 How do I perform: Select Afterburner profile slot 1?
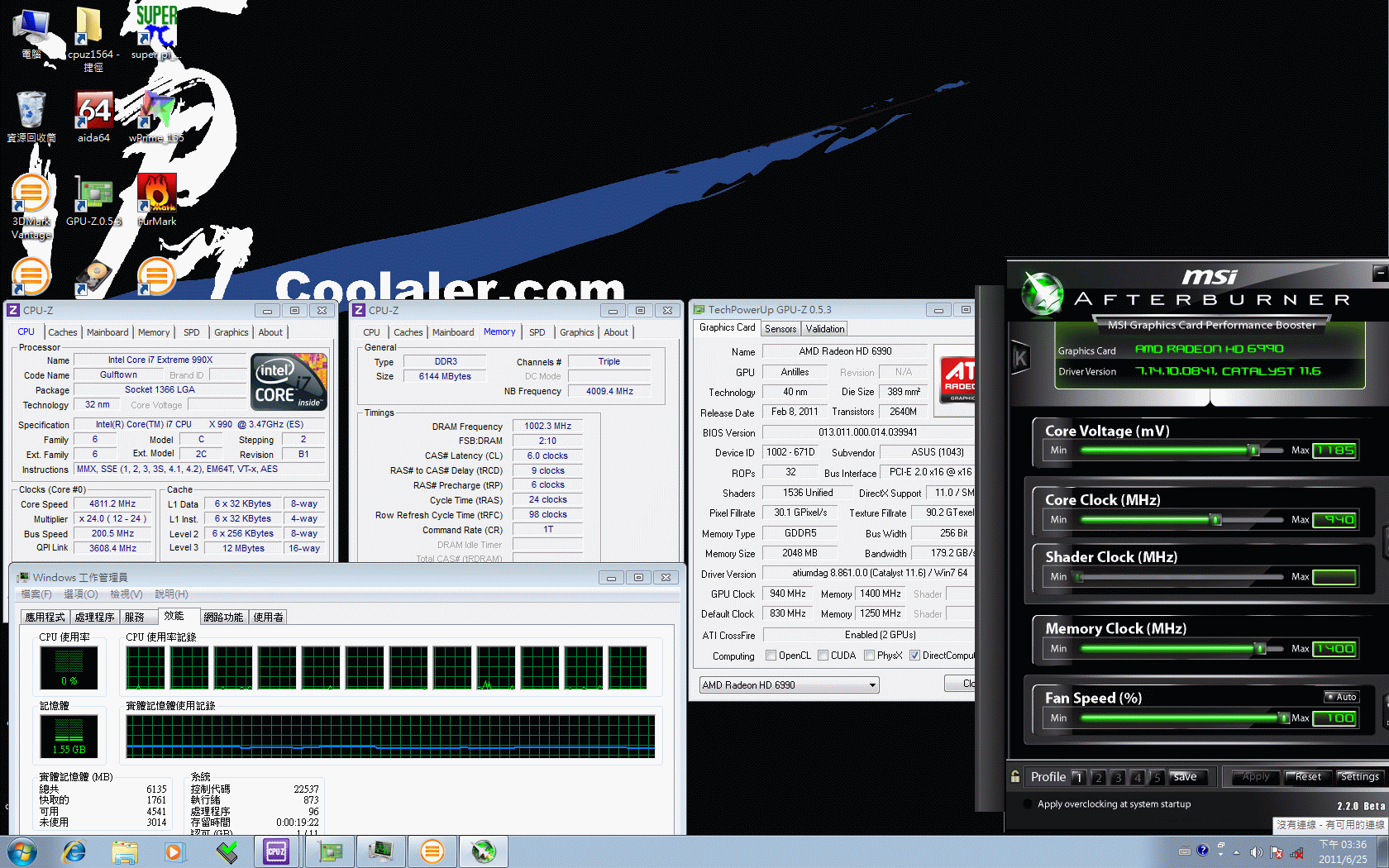1078,777
